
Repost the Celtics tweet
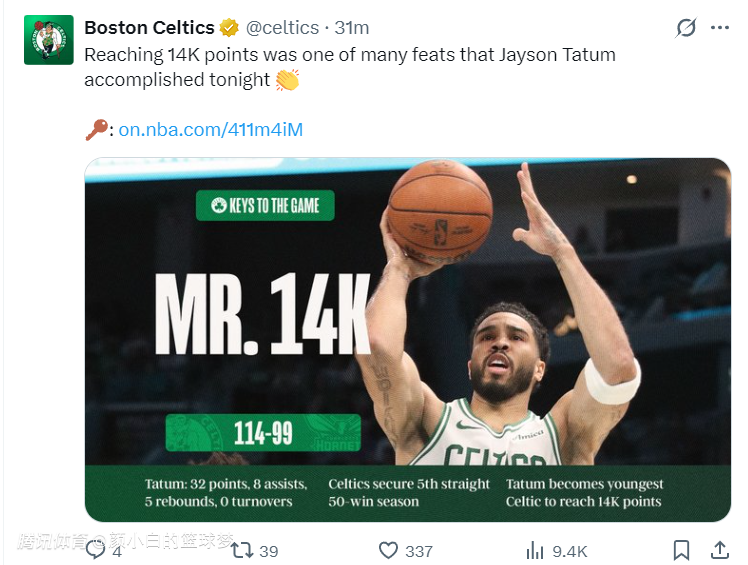[242, 550]
